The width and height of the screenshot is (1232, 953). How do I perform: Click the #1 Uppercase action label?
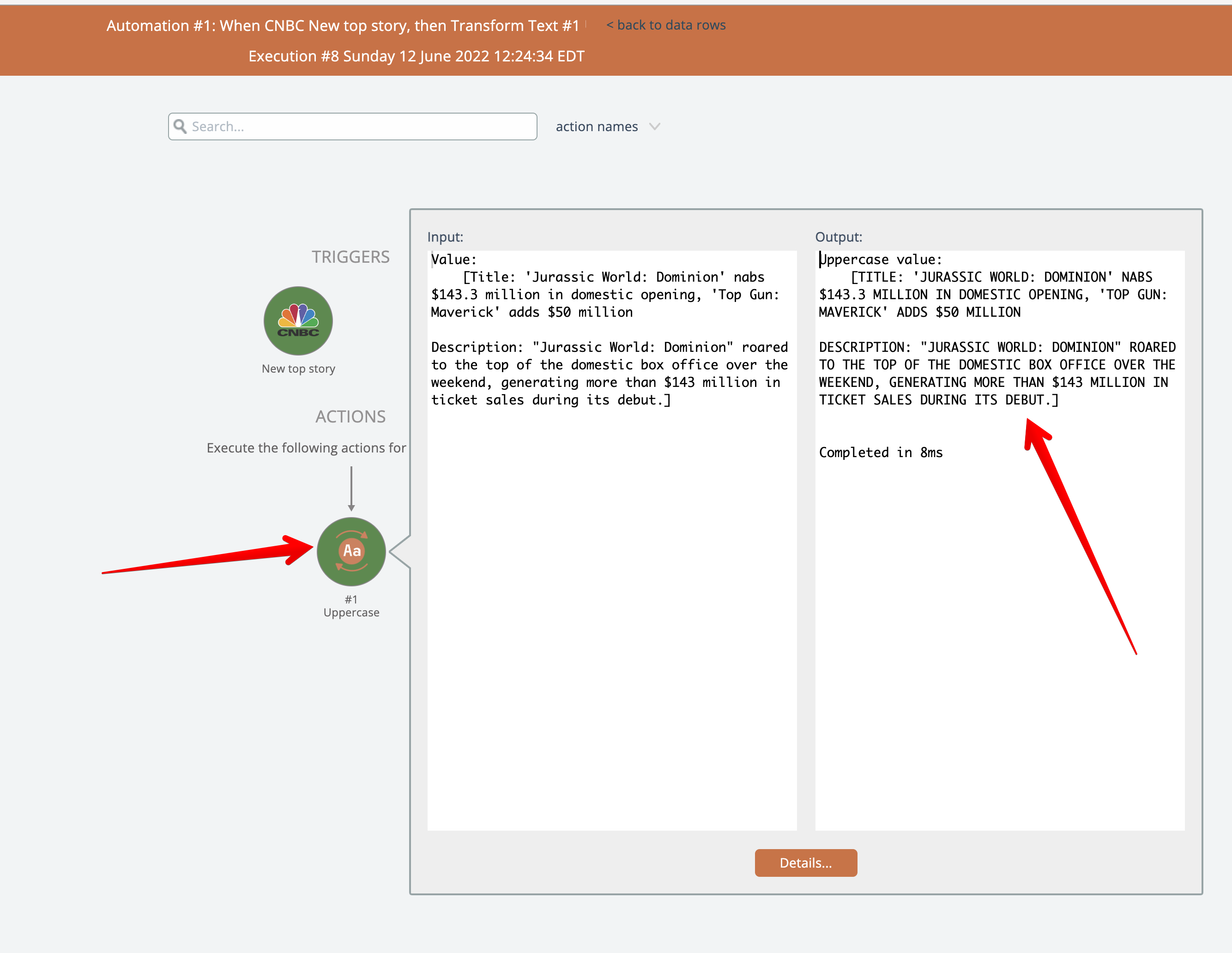351,606
